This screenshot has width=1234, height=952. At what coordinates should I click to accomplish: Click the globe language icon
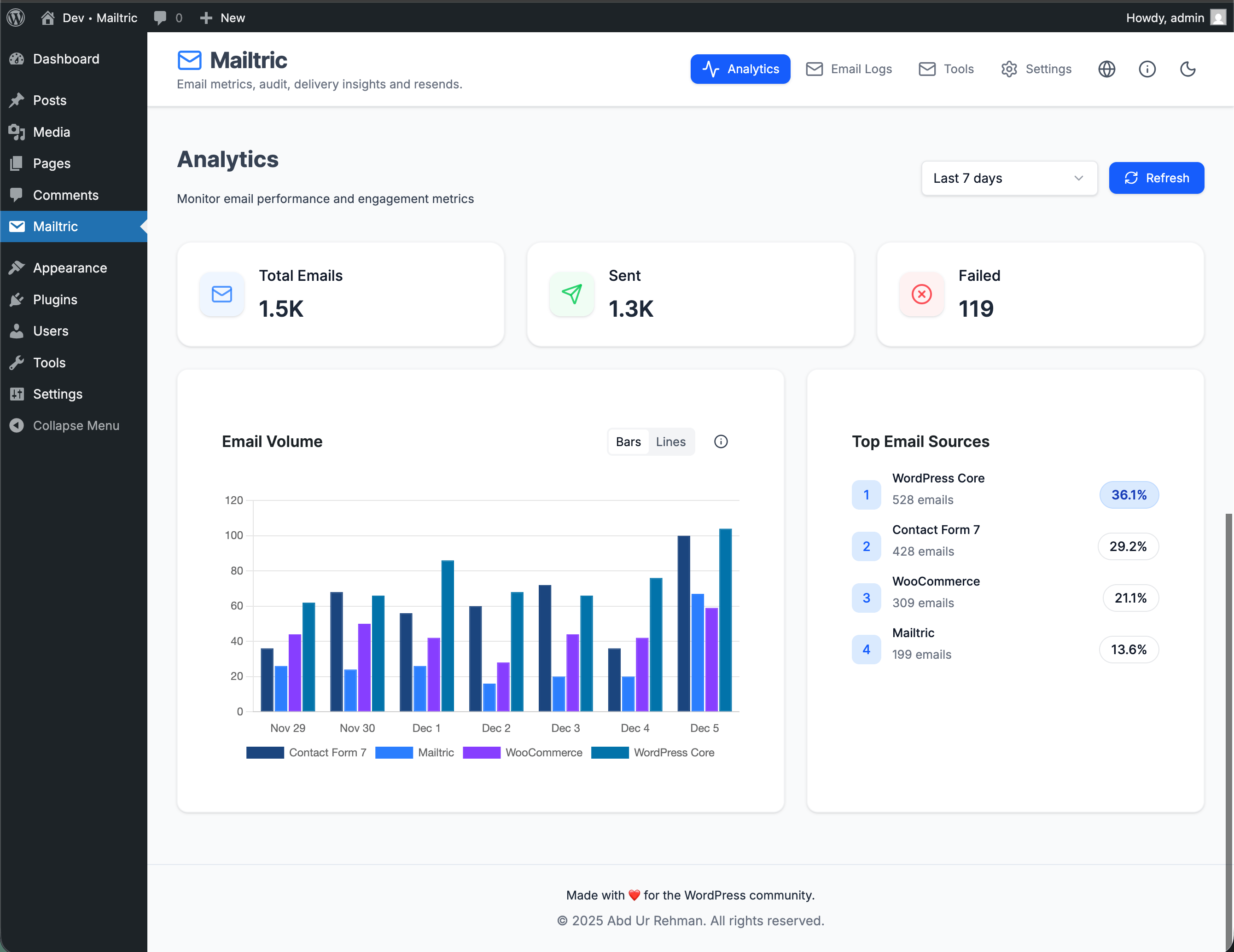(x=1106, y=69)
